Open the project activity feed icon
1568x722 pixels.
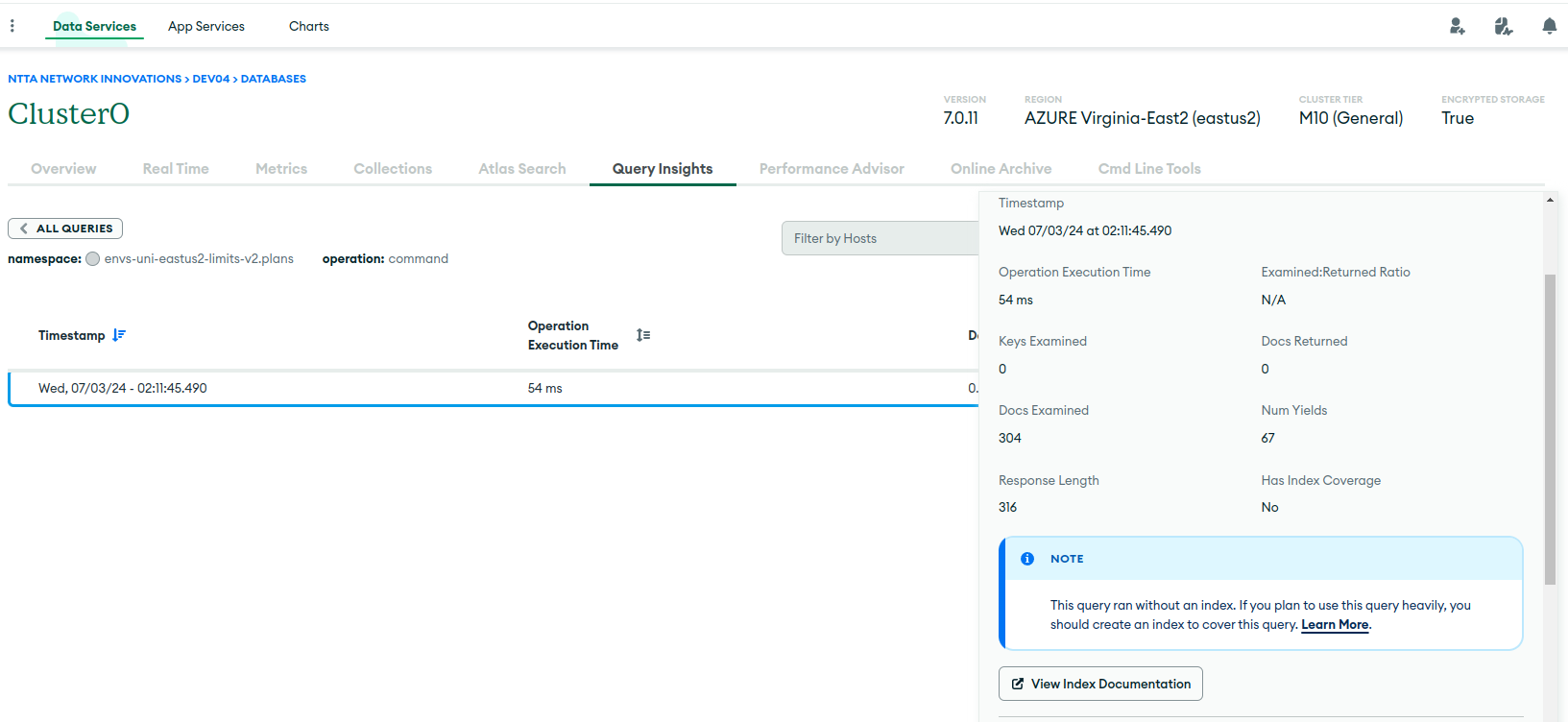[x=1503, y=26]
